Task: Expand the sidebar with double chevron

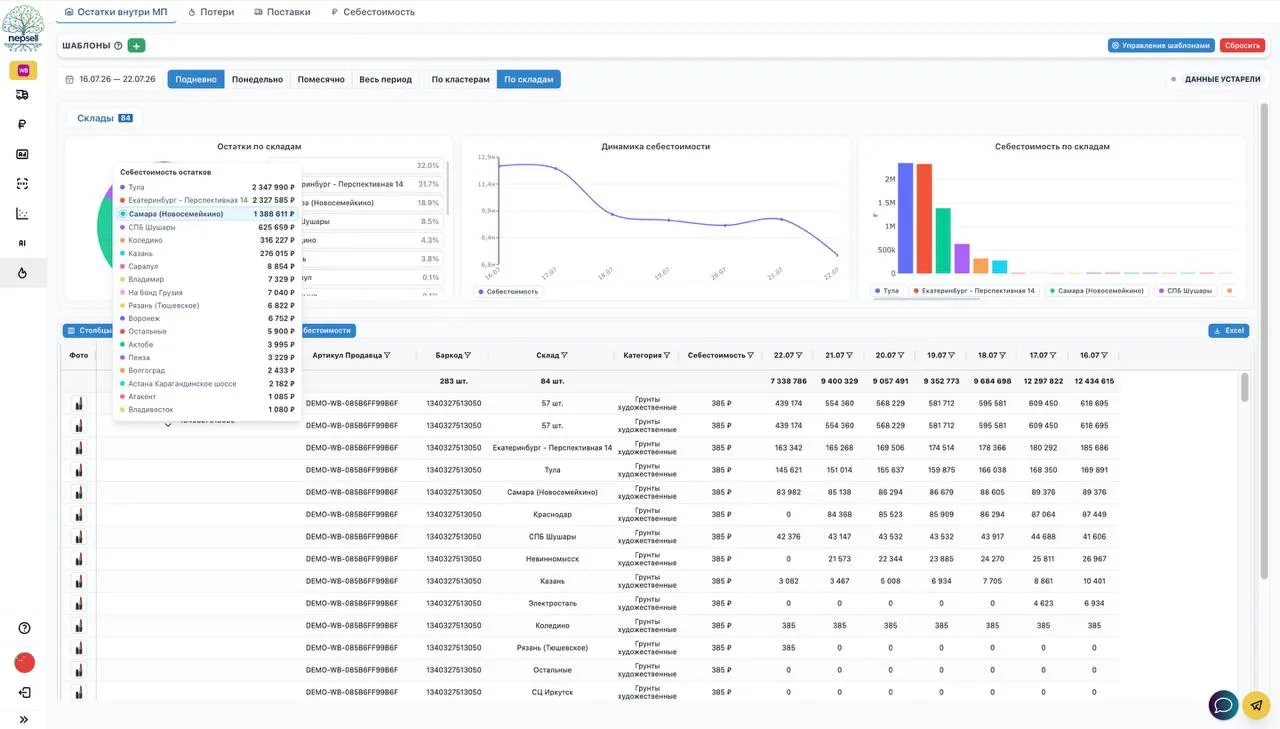Action: point(24,719)
